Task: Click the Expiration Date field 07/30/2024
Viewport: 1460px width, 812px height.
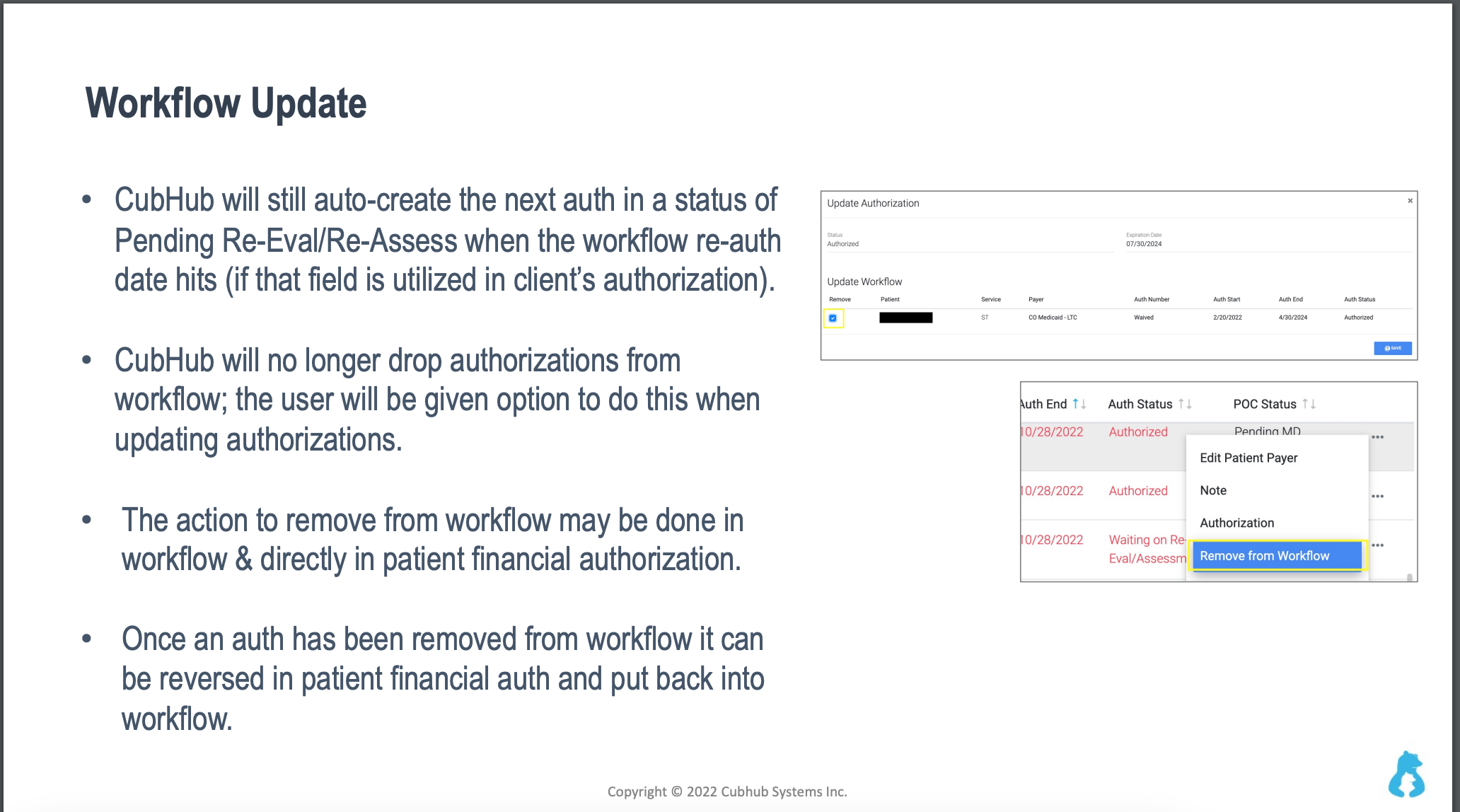Action: pyautogui.click(x=1268, y=240)
